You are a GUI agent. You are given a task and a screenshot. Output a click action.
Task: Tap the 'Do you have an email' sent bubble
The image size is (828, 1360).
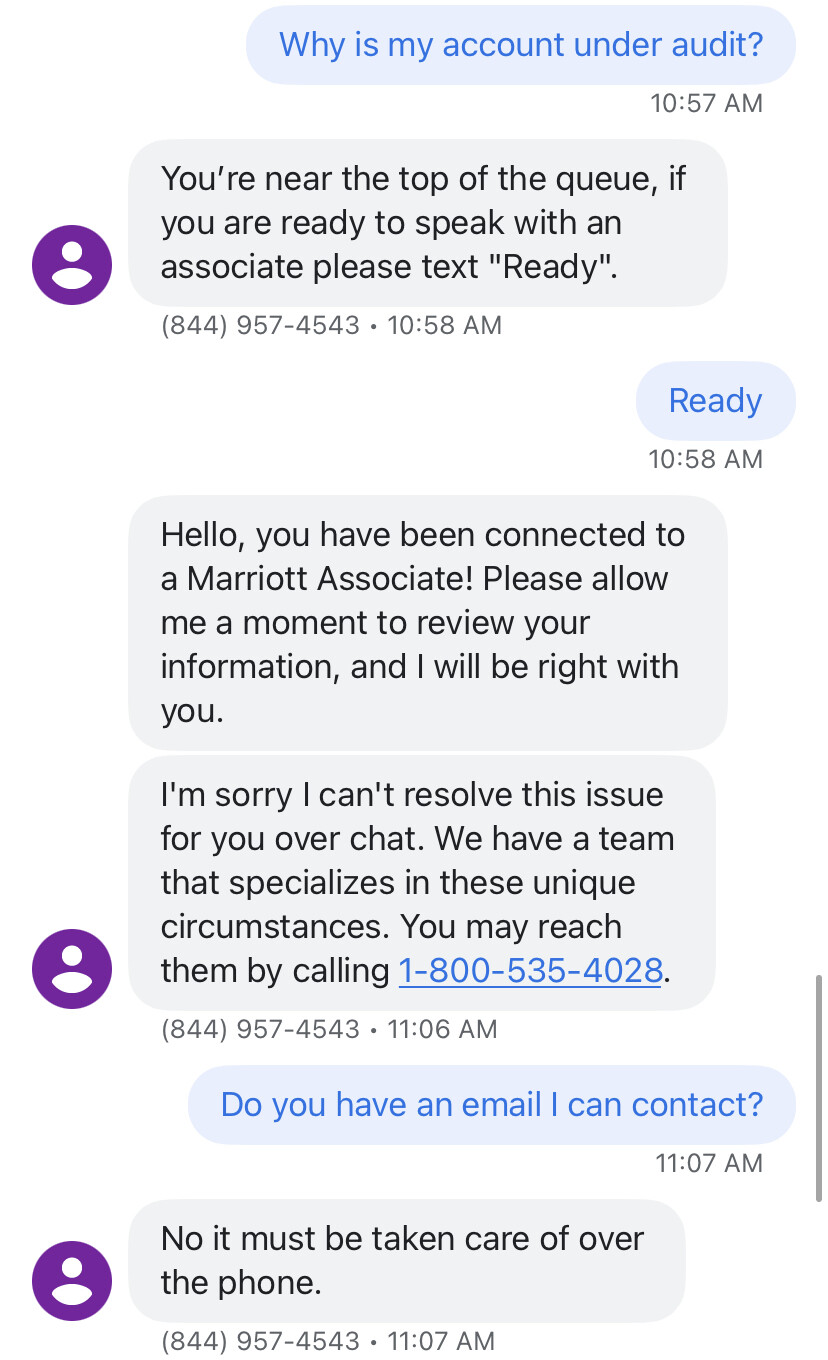click(492, 1105)
